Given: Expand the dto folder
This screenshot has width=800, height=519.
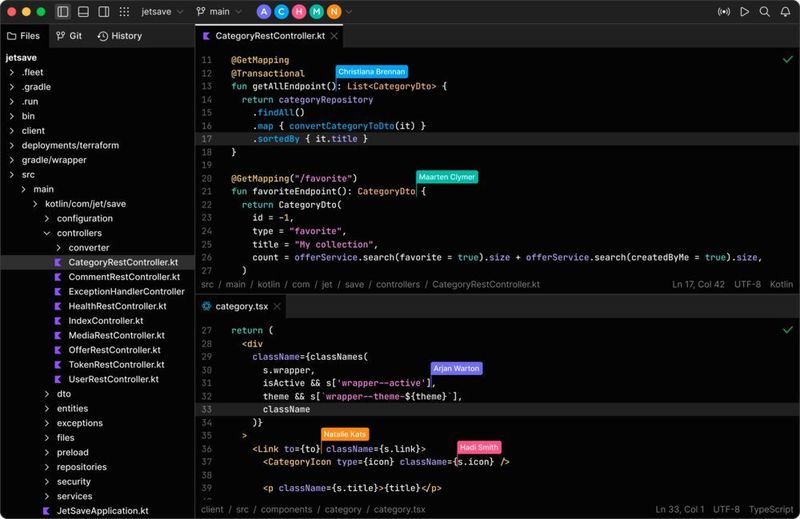Looking at the screenshot, I should coord(47,394).
